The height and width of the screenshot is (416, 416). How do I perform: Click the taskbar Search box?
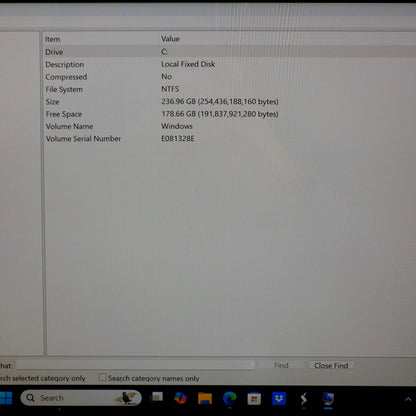[81, 398]
